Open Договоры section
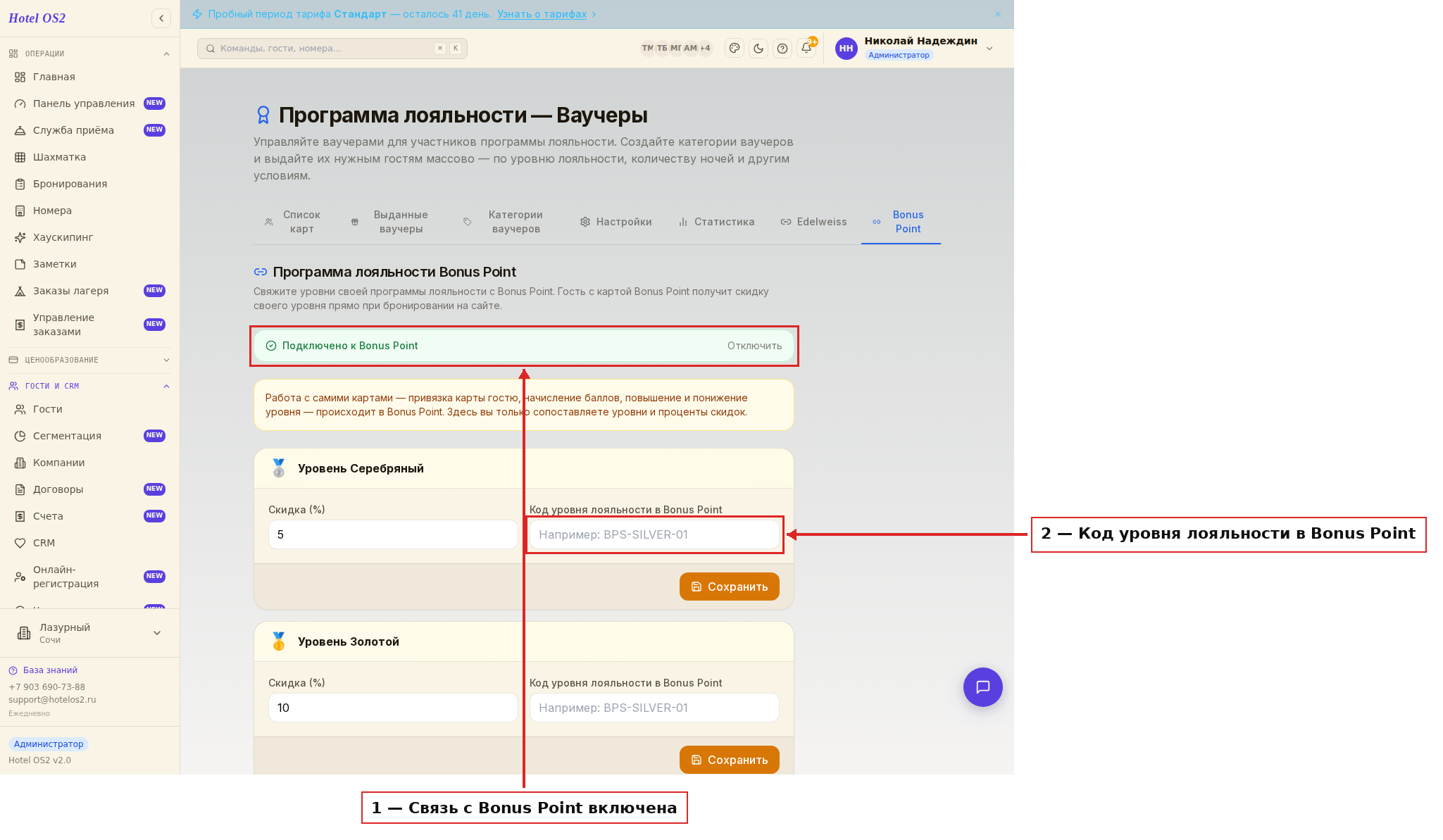Screen dimensions: 1443x840 [89, 489]
